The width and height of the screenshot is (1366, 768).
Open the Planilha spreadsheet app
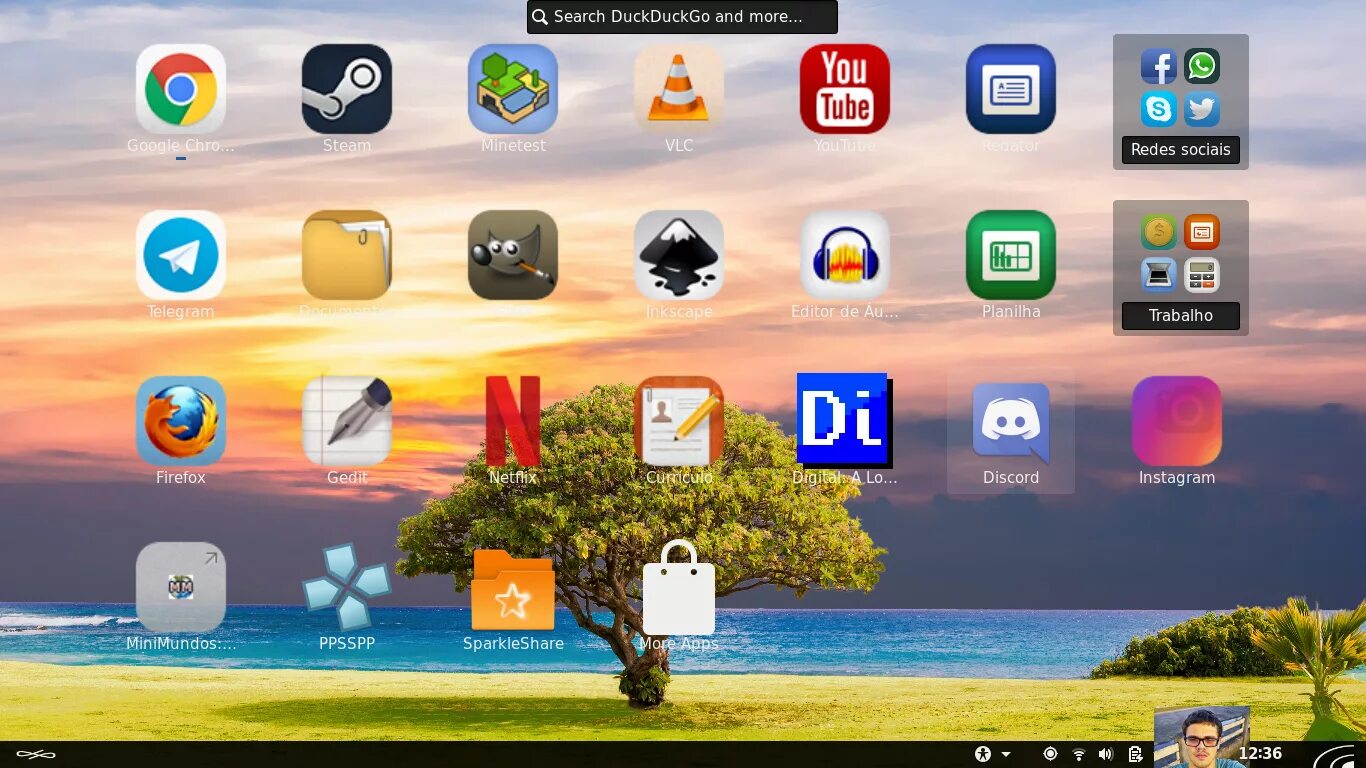(1011, 255)
